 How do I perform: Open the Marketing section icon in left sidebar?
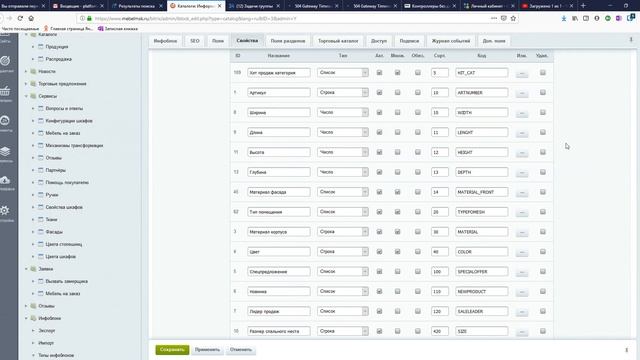[x=5, y=61]
